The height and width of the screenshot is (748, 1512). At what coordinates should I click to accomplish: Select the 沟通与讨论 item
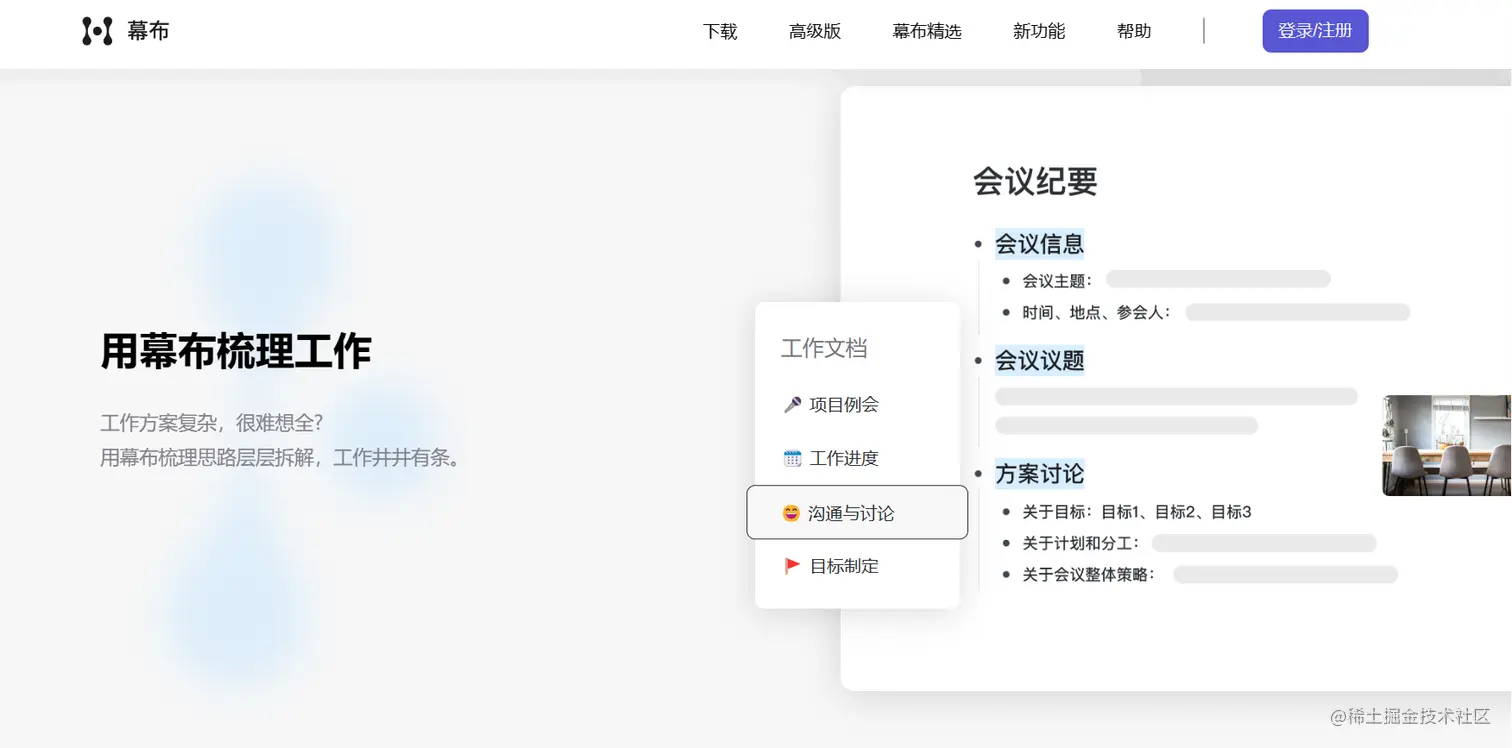857,513
